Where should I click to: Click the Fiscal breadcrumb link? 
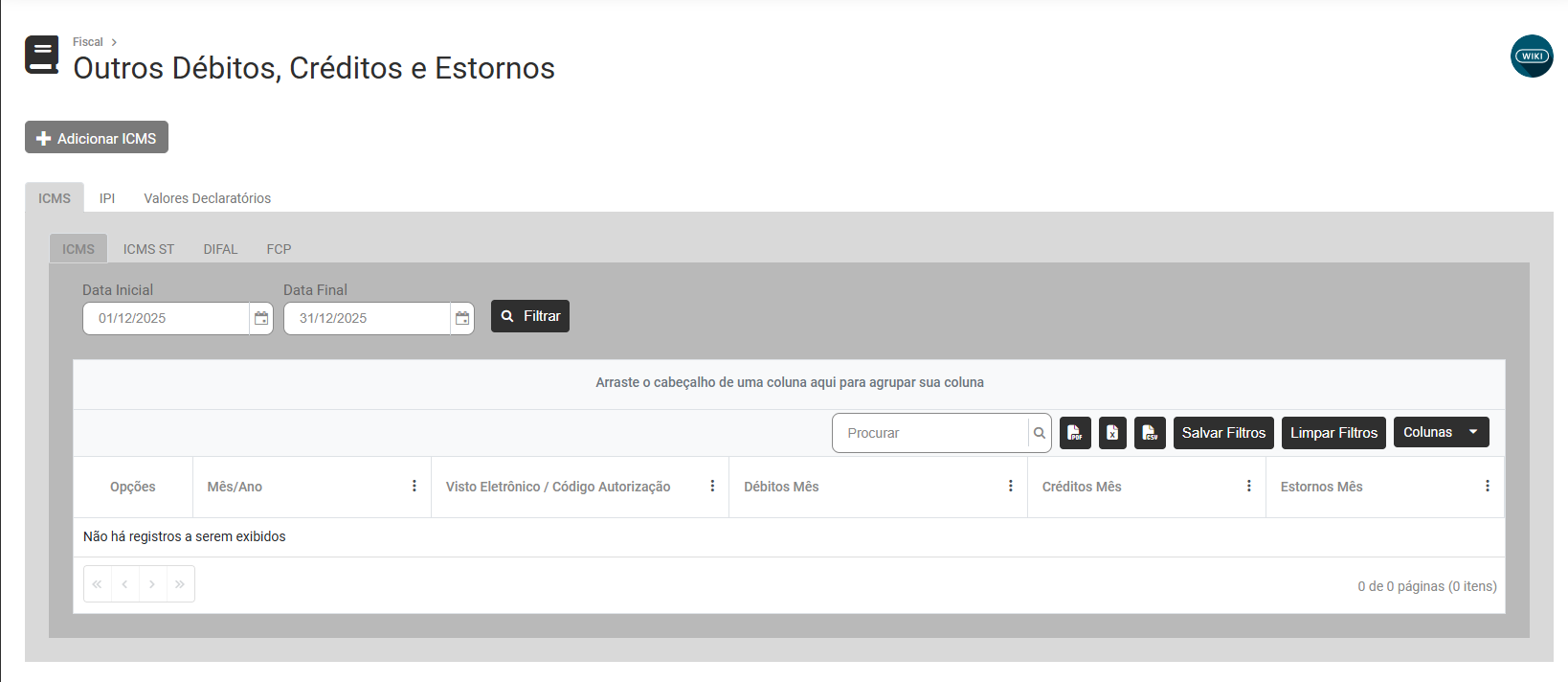87,42
